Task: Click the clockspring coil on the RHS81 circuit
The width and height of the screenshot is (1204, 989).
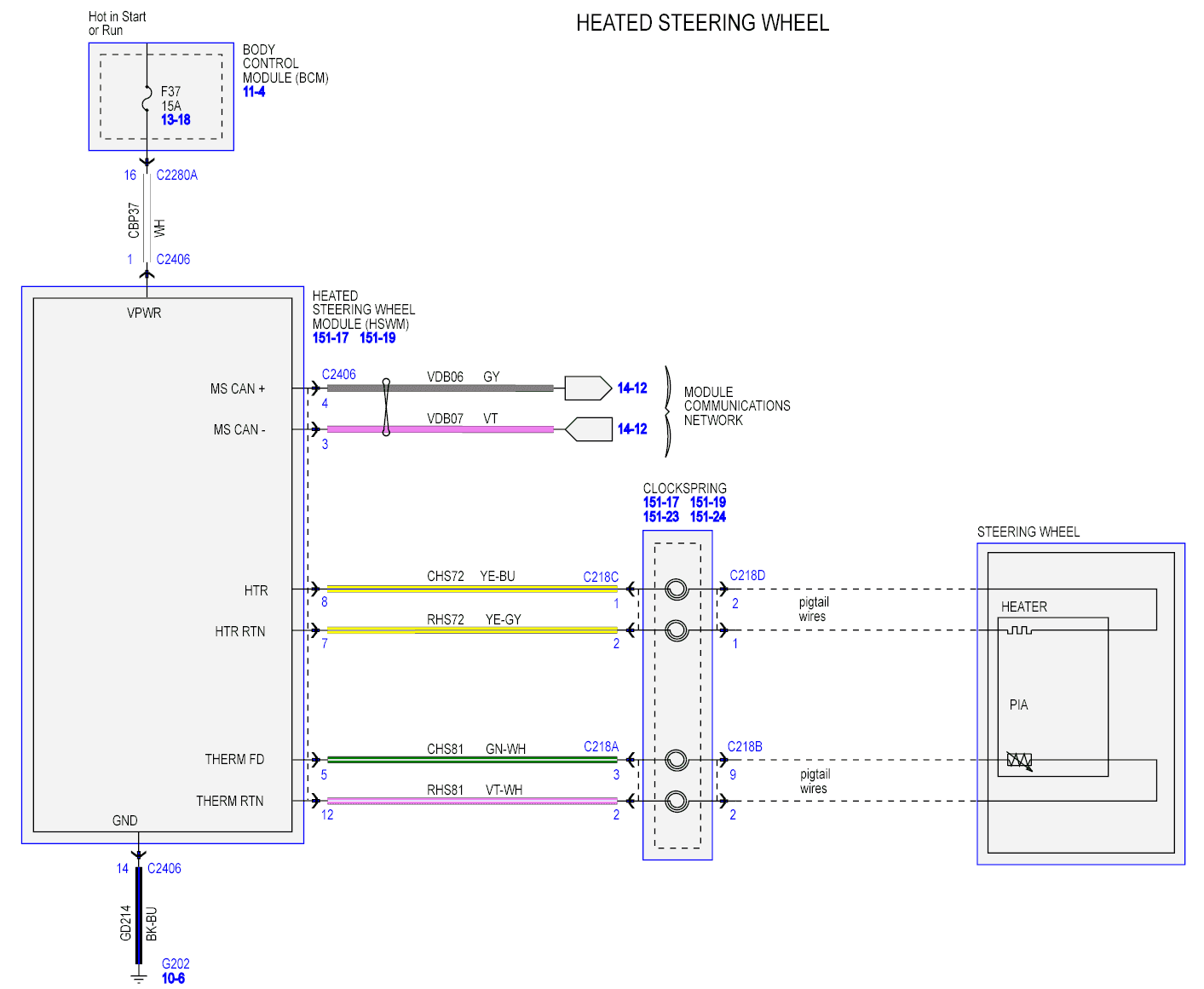Action: [677, 801]
